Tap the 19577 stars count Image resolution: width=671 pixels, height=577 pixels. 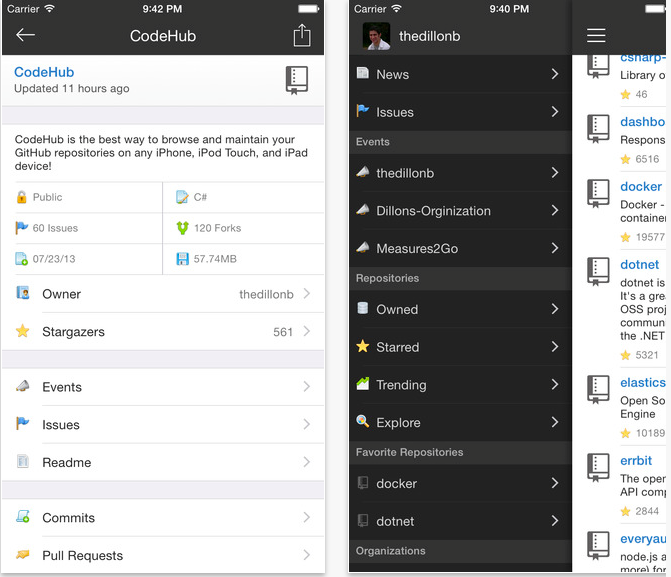click(650, 237)
